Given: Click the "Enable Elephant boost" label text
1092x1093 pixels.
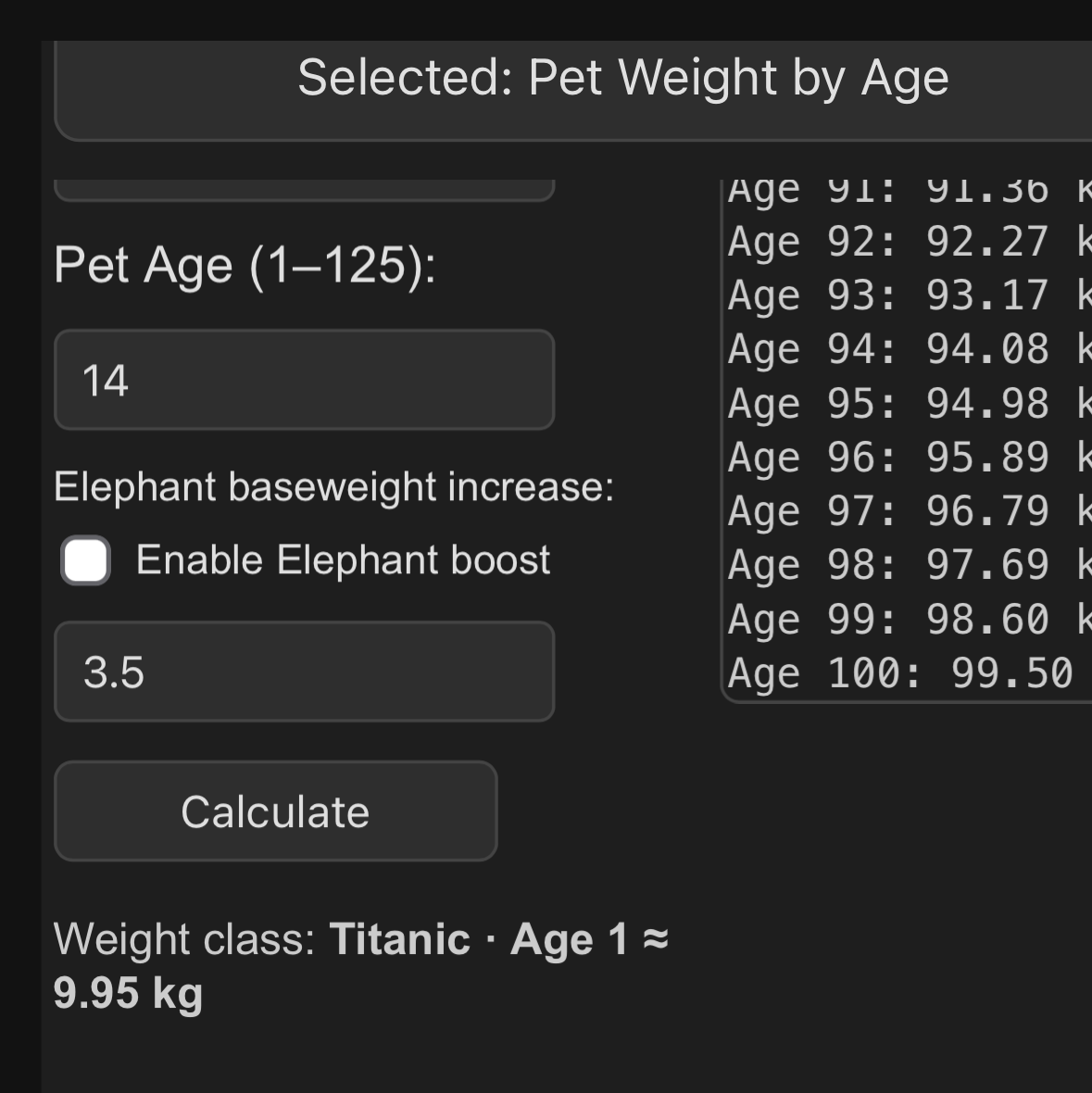Looking at the screenshot, I should tap(343, 560).
